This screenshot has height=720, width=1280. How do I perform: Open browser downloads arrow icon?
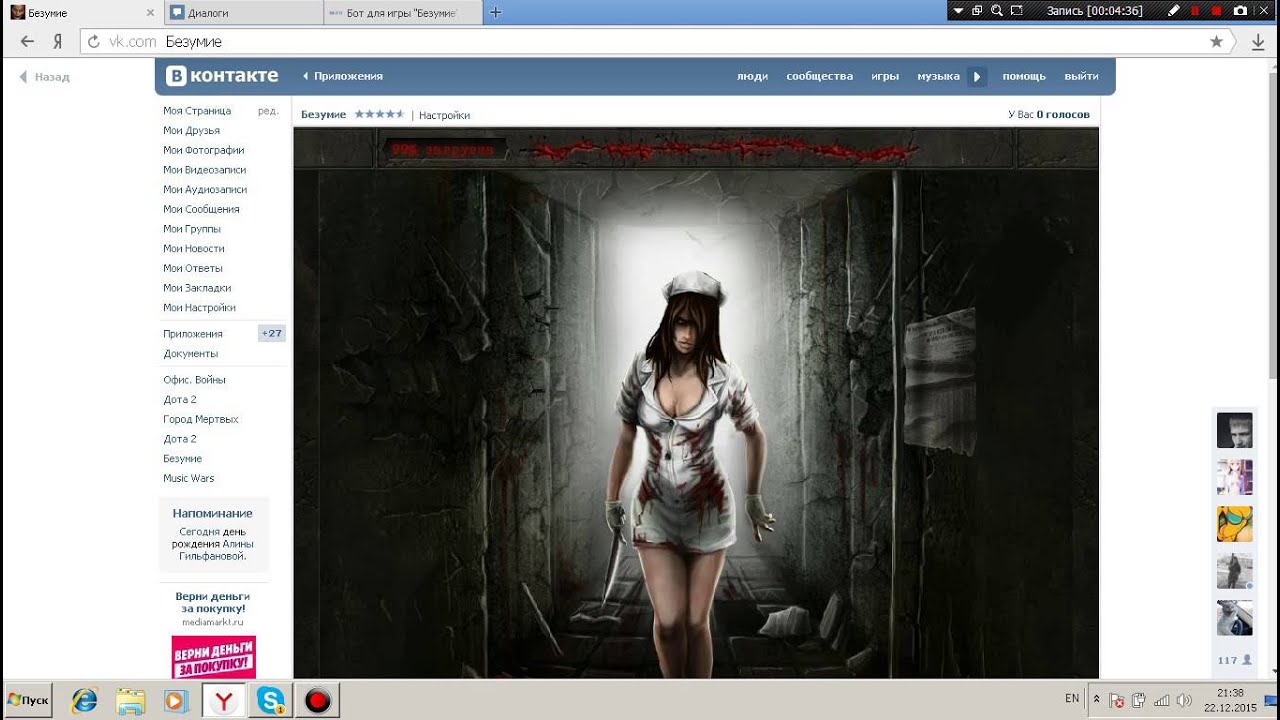[x=1258, y=41]
